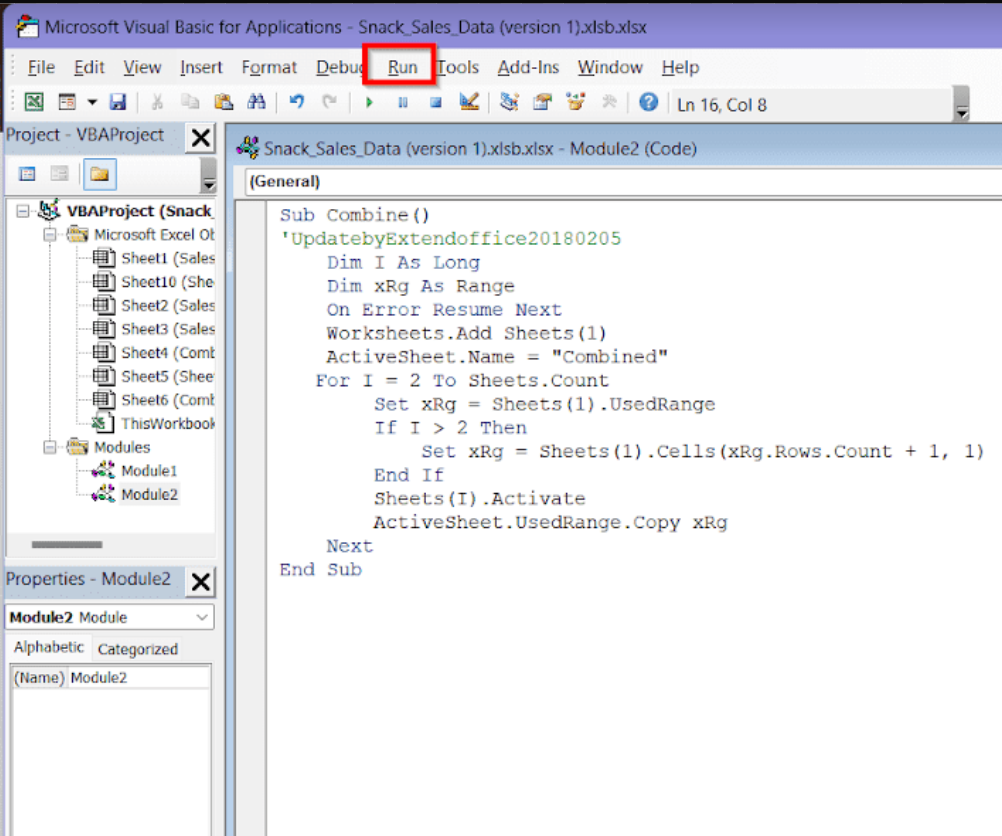Click the Project pane horizontal scrollbar

click(67, 545)
